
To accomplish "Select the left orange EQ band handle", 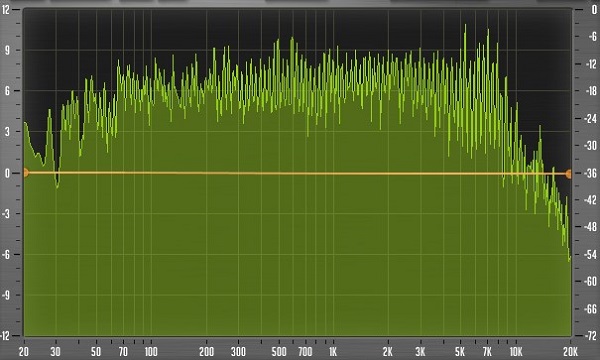I will [25, 173].
